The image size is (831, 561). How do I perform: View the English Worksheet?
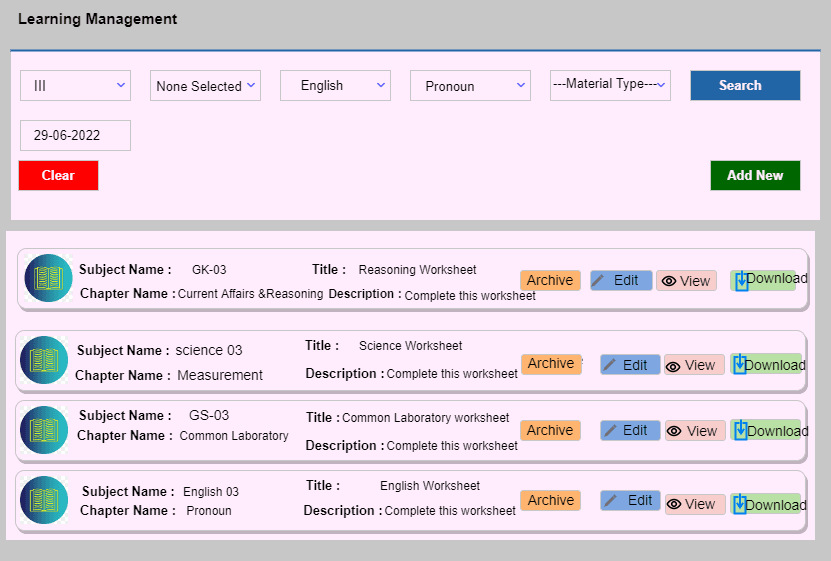click(x=695, y=504)
